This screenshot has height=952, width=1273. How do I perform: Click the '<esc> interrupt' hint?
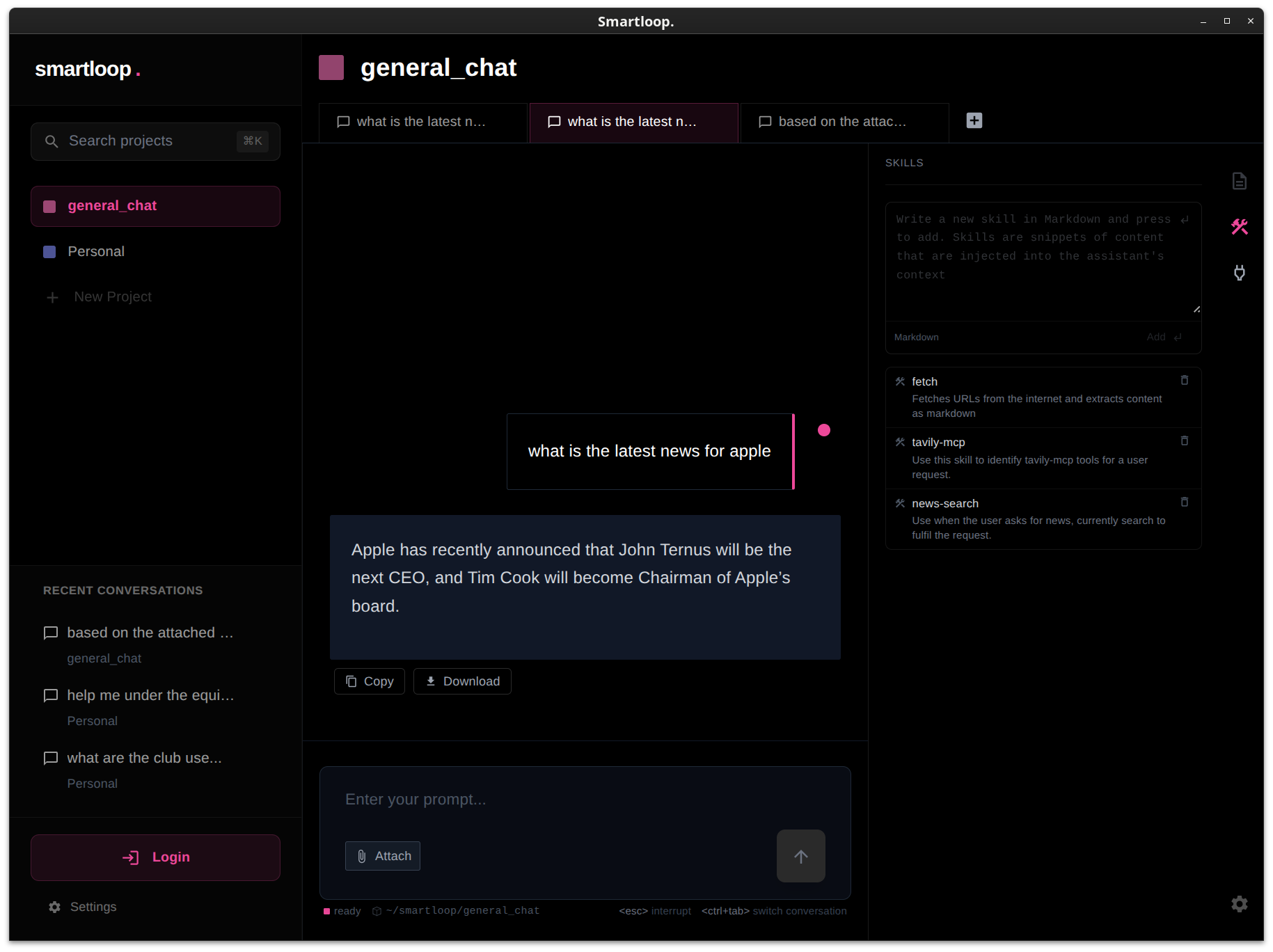point(655,911)
